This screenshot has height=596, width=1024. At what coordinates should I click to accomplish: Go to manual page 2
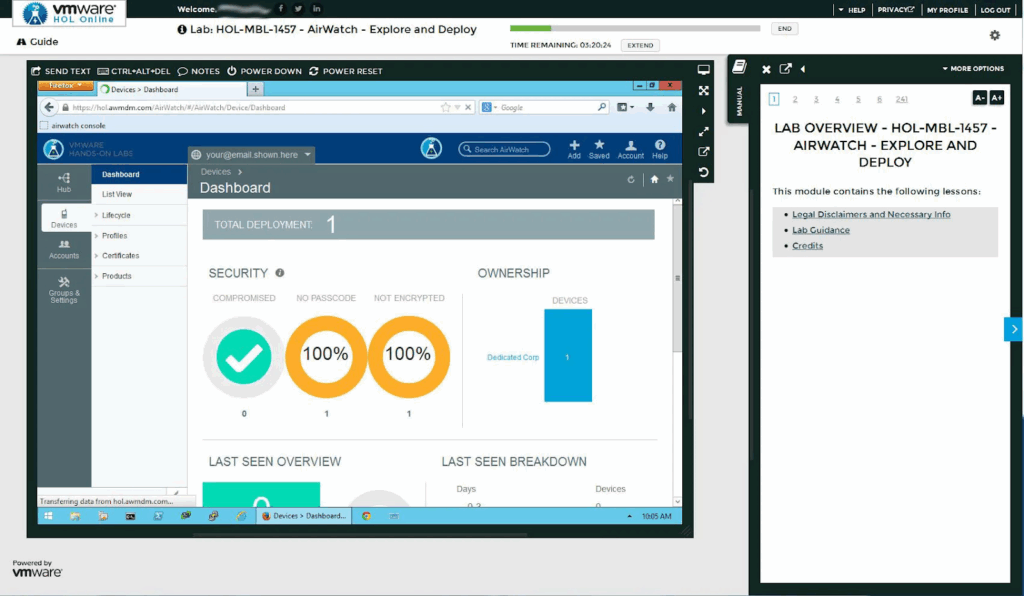coord(795,99)
